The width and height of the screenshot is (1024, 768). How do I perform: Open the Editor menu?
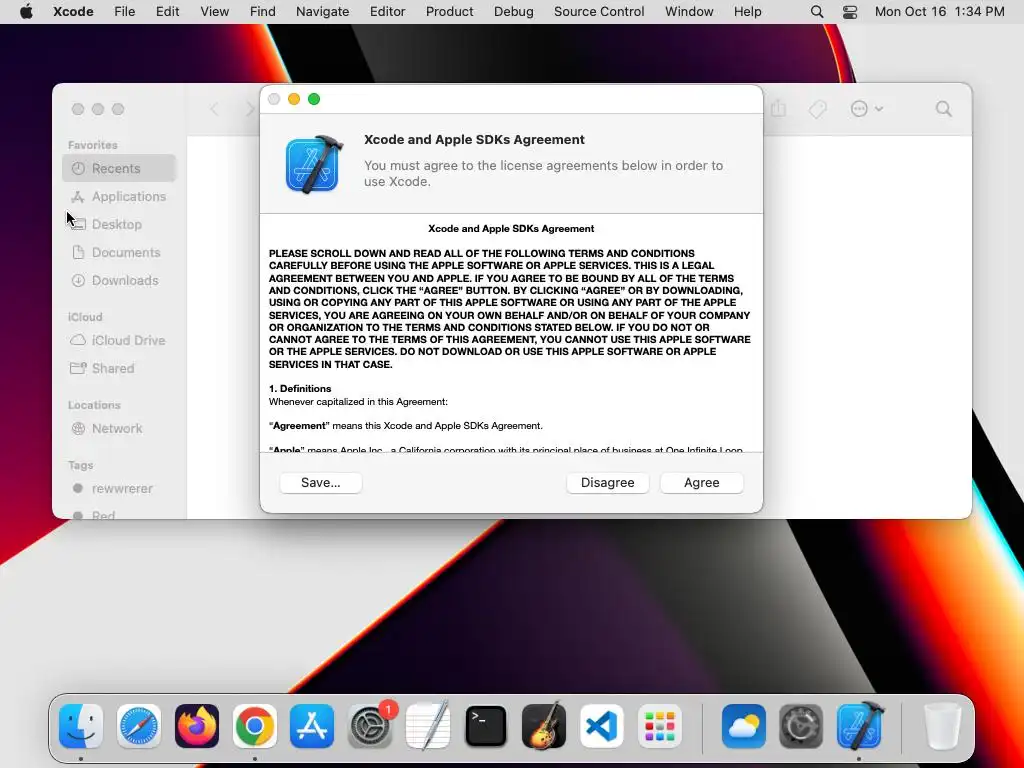tap(387, 12)
